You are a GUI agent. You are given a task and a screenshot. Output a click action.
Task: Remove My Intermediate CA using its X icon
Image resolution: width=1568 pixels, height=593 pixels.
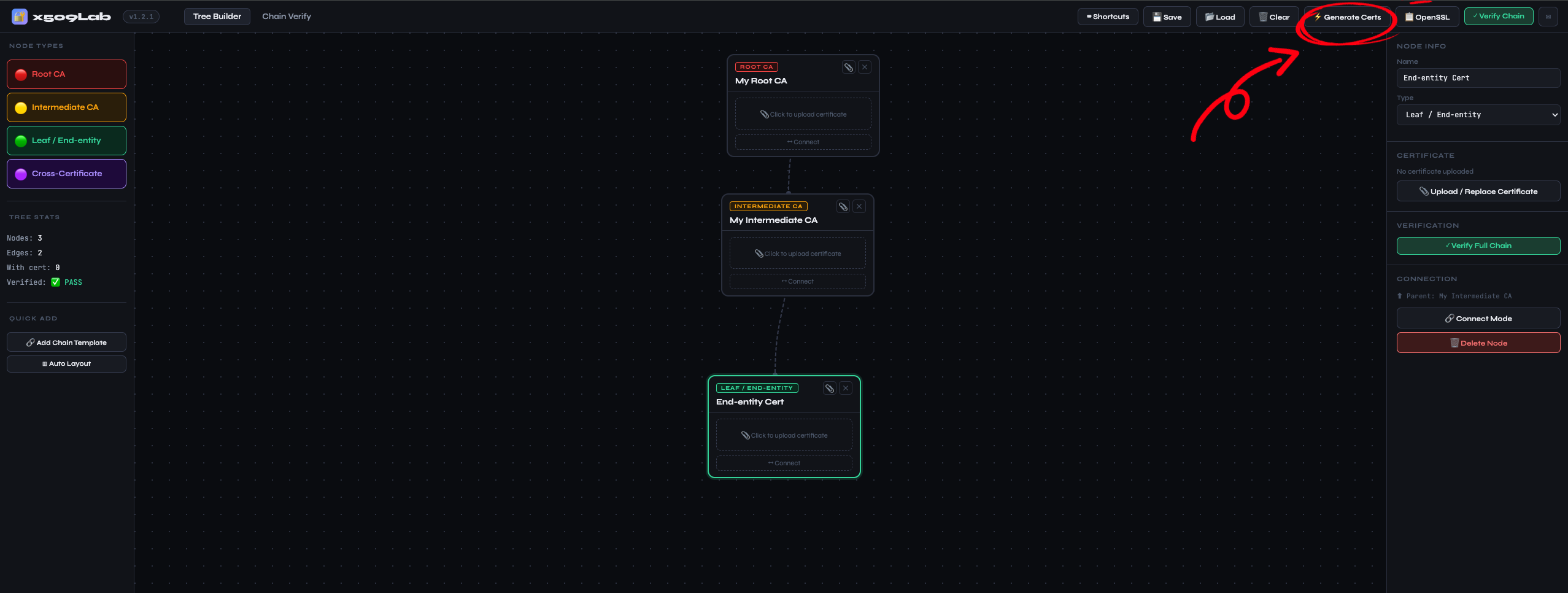(x=859, y=207)
